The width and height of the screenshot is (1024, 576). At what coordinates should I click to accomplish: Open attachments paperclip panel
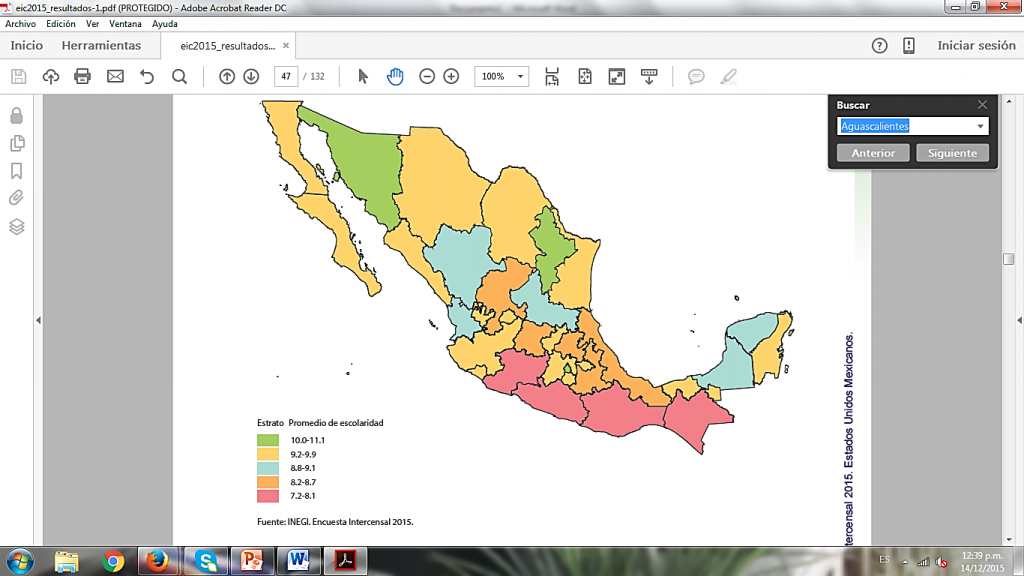click(16, 198)
